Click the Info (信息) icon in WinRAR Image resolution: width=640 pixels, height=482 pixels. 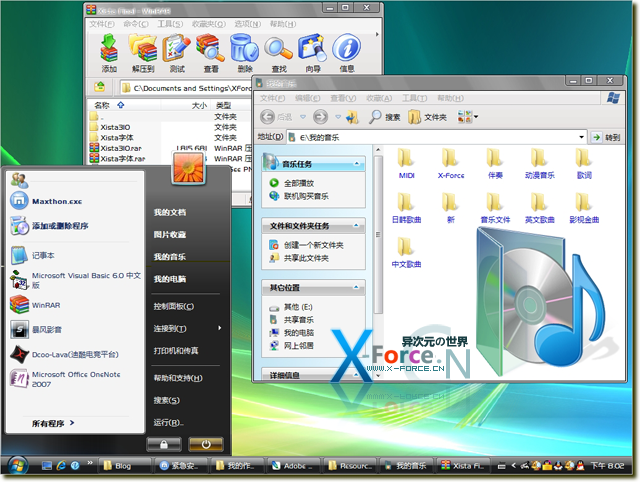click(347, 53)
